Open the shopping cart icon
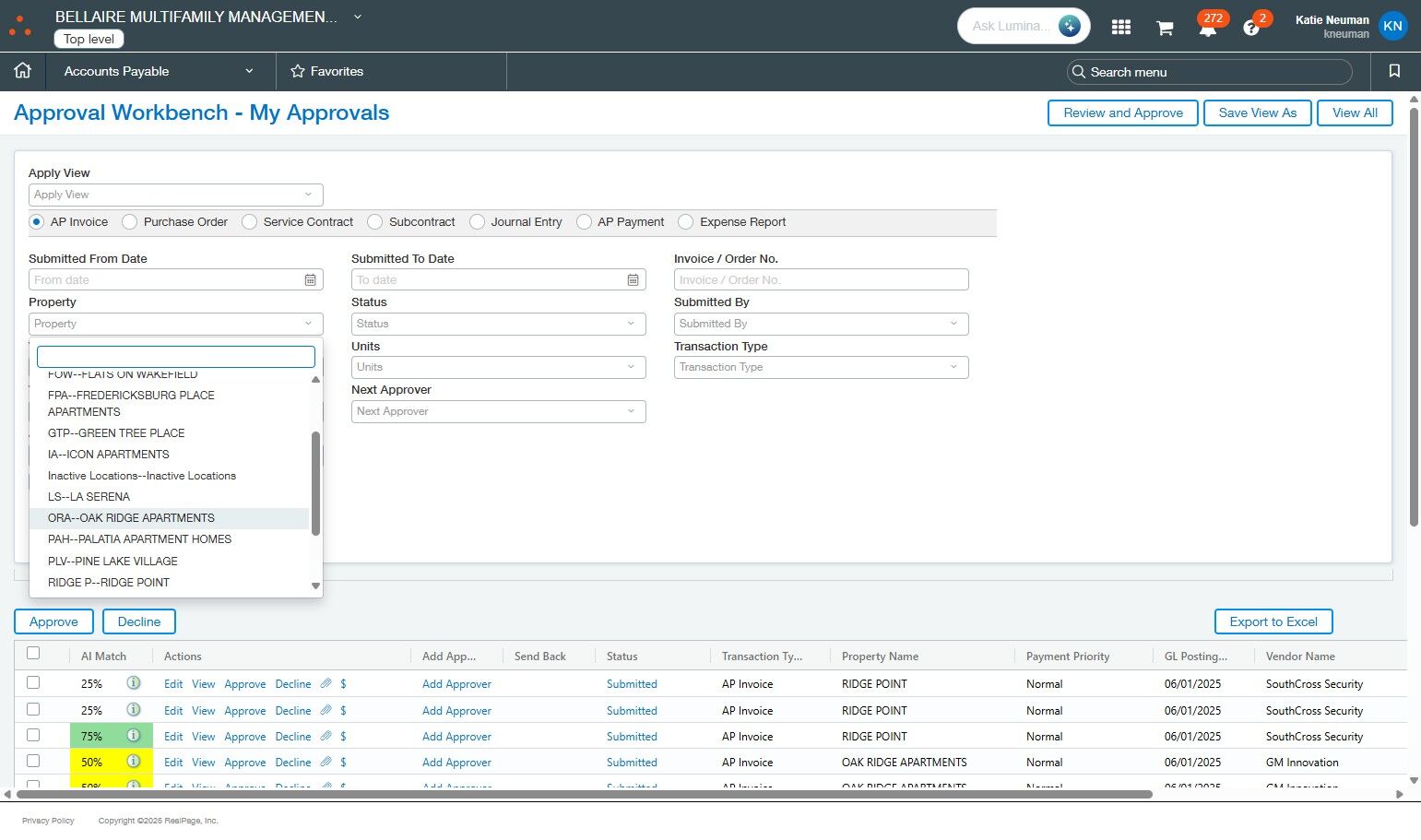Viewport: 1421px width, 840px height. pyautogui.click(x=1165, y=28)
